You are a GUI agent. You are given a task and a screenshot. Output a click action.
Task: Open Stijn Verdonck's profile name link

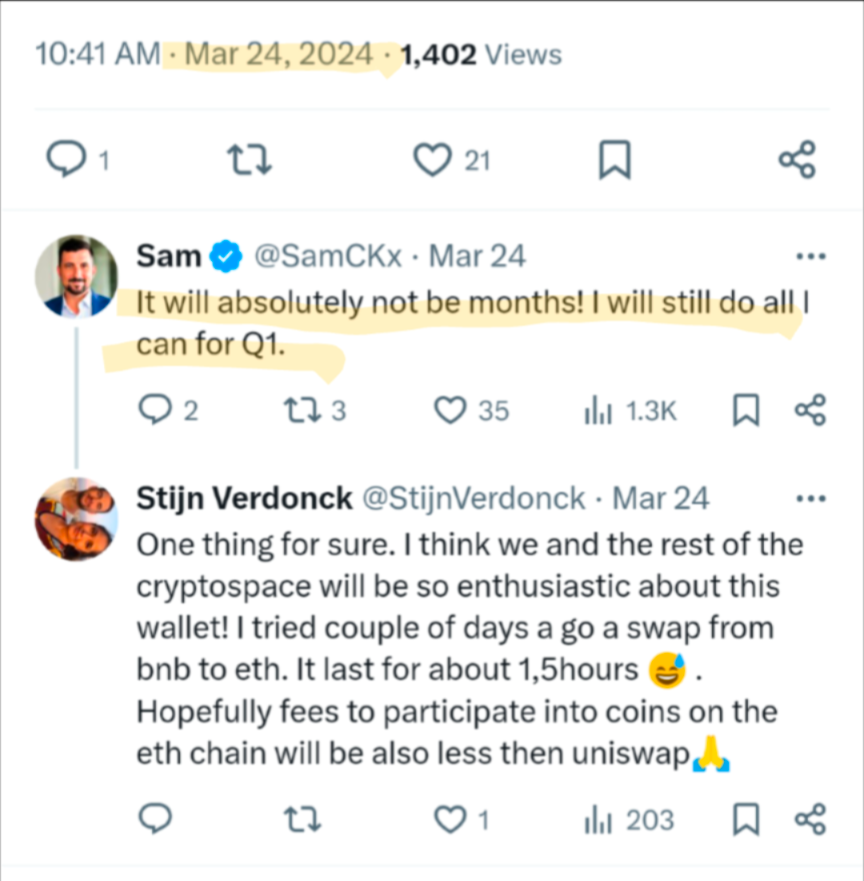point(244,498)
